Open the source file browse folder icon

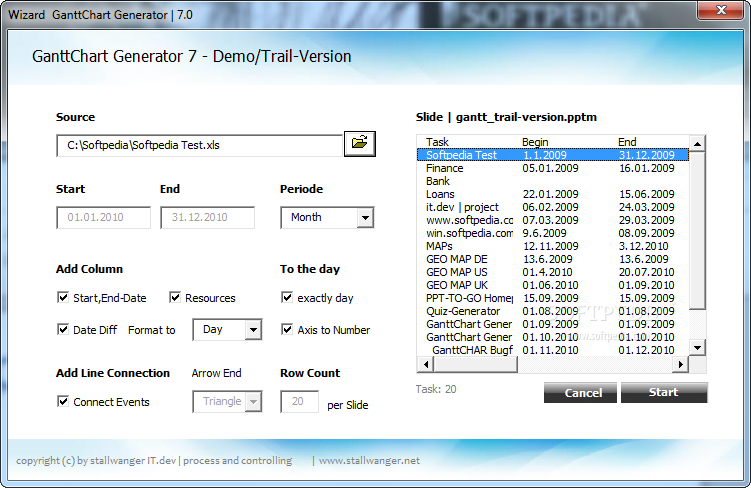360,144
